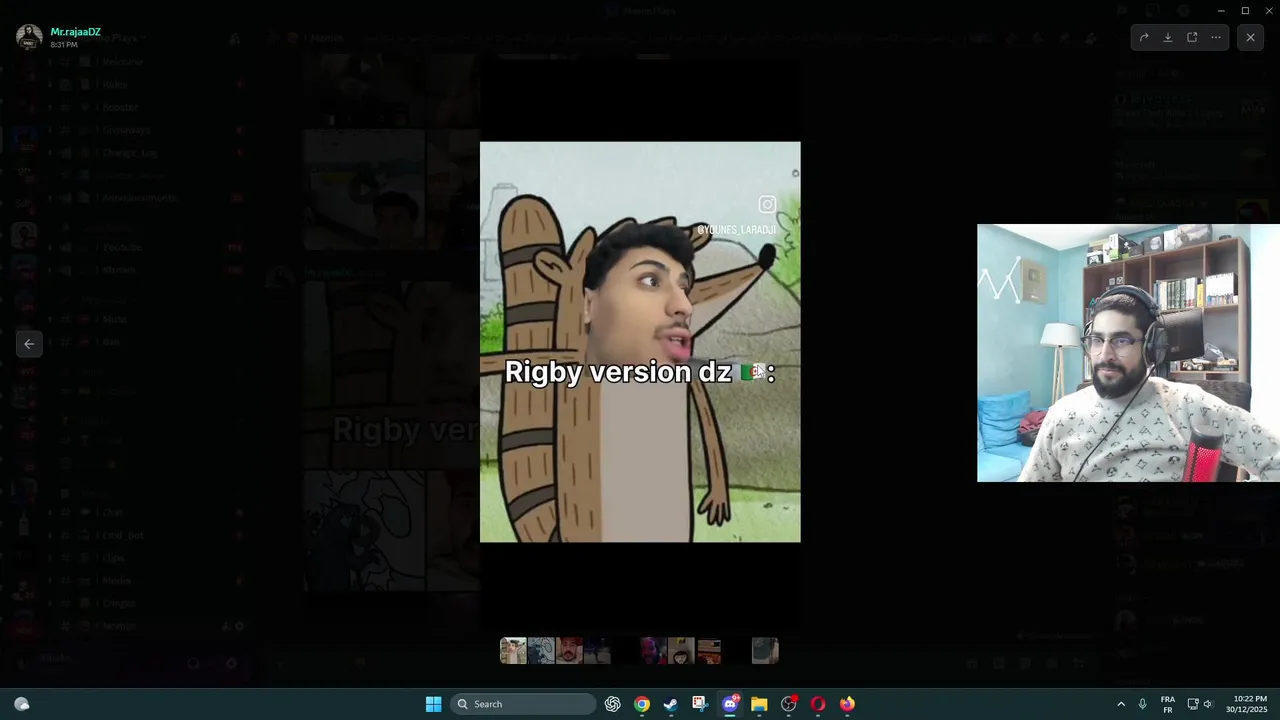Select the purple-red glowing thumbnail
Screen dimensions: 1280x720
point(653,651)
